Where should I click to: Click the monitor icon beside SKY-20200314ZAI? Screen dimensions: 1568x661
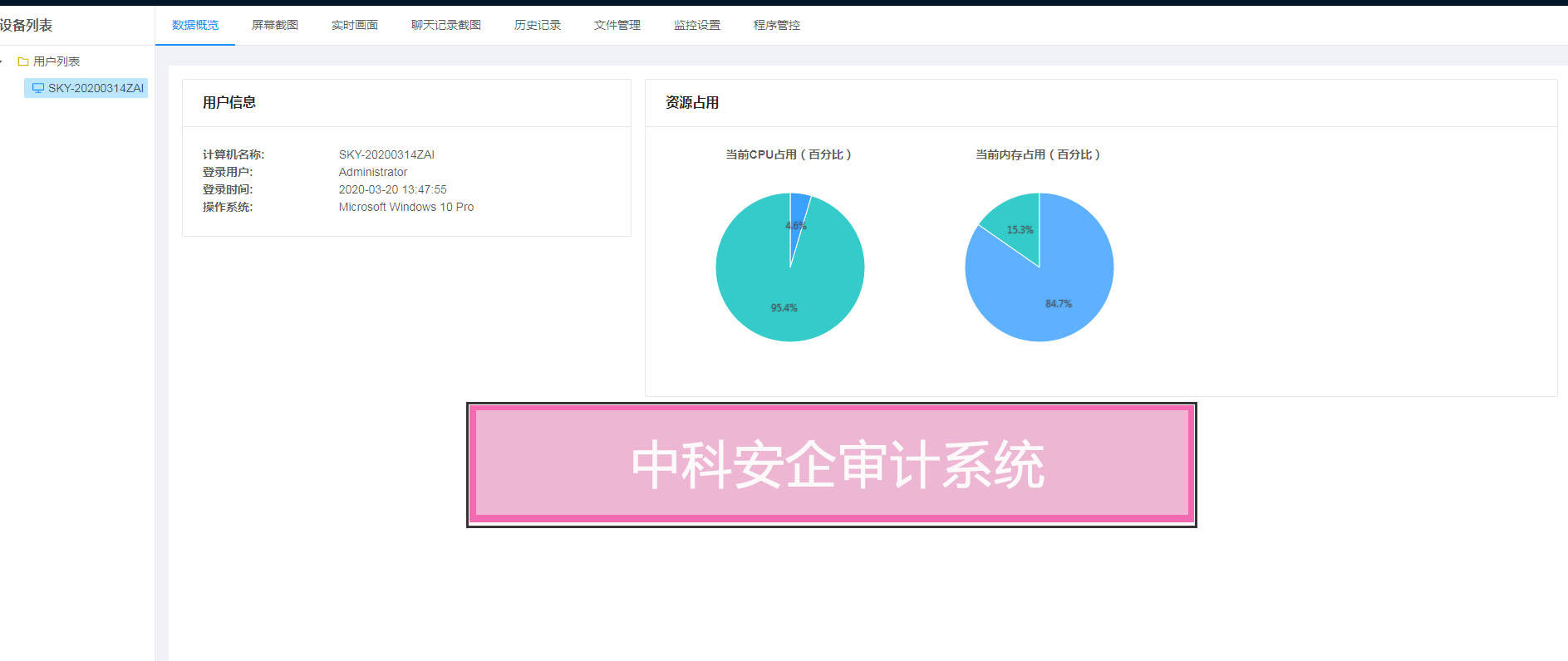(x=37, y=88)
